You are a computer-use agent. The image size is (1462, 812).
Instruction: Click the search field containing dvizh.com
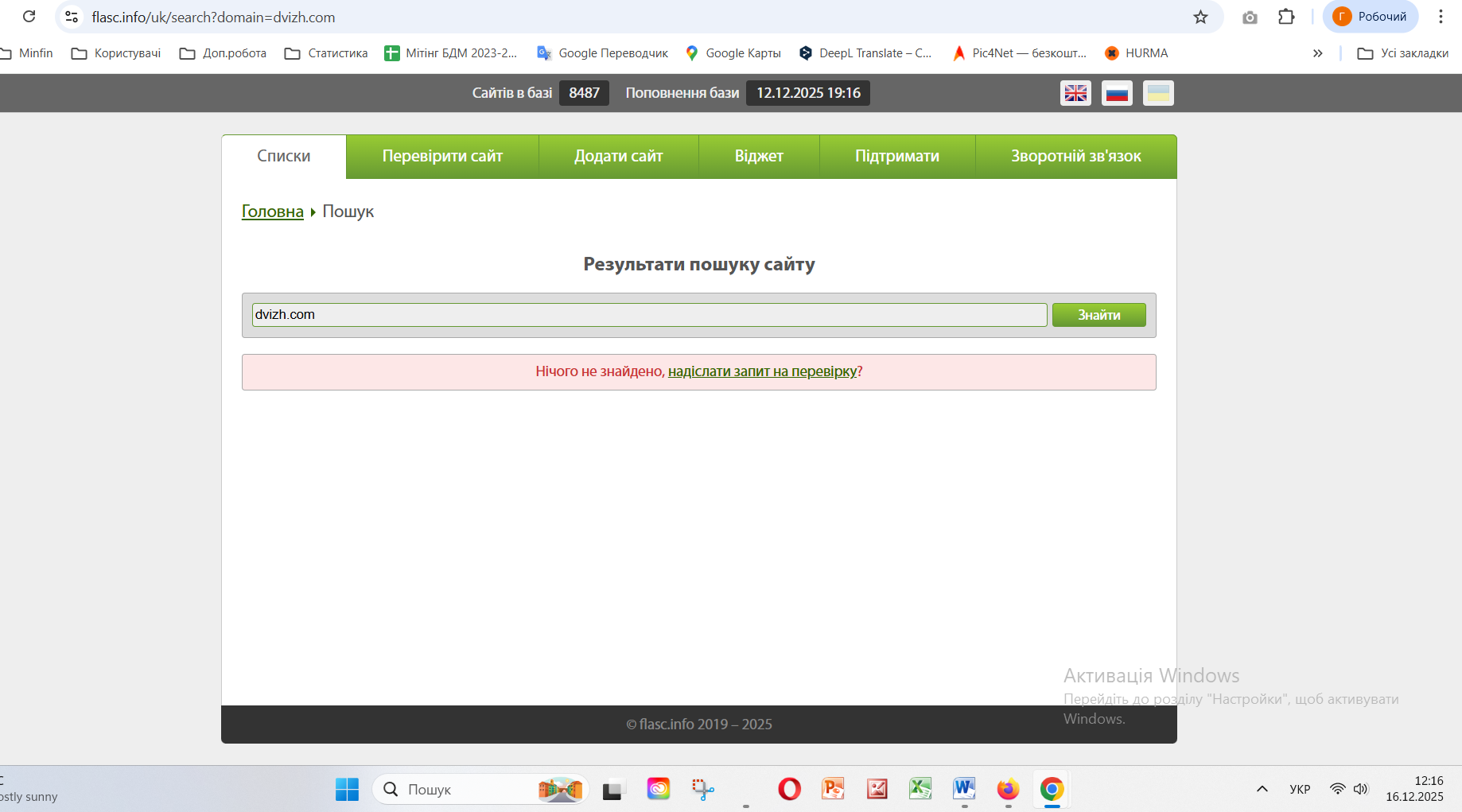pos(649,315)
